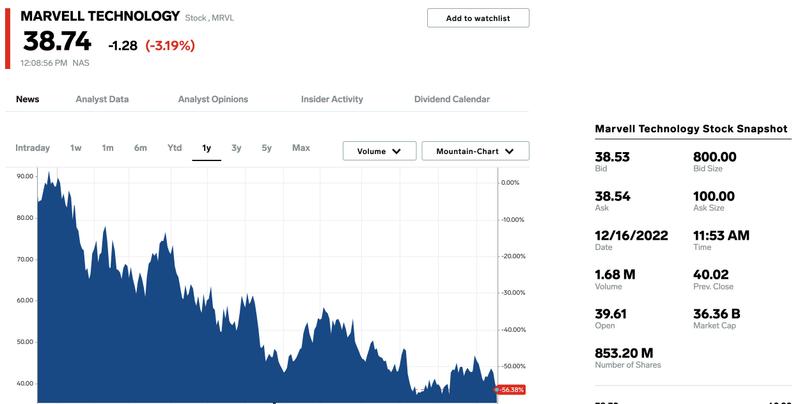Click the 100.00 Ask Size value
Screen dimensions: 800x404
click(714, 196)
